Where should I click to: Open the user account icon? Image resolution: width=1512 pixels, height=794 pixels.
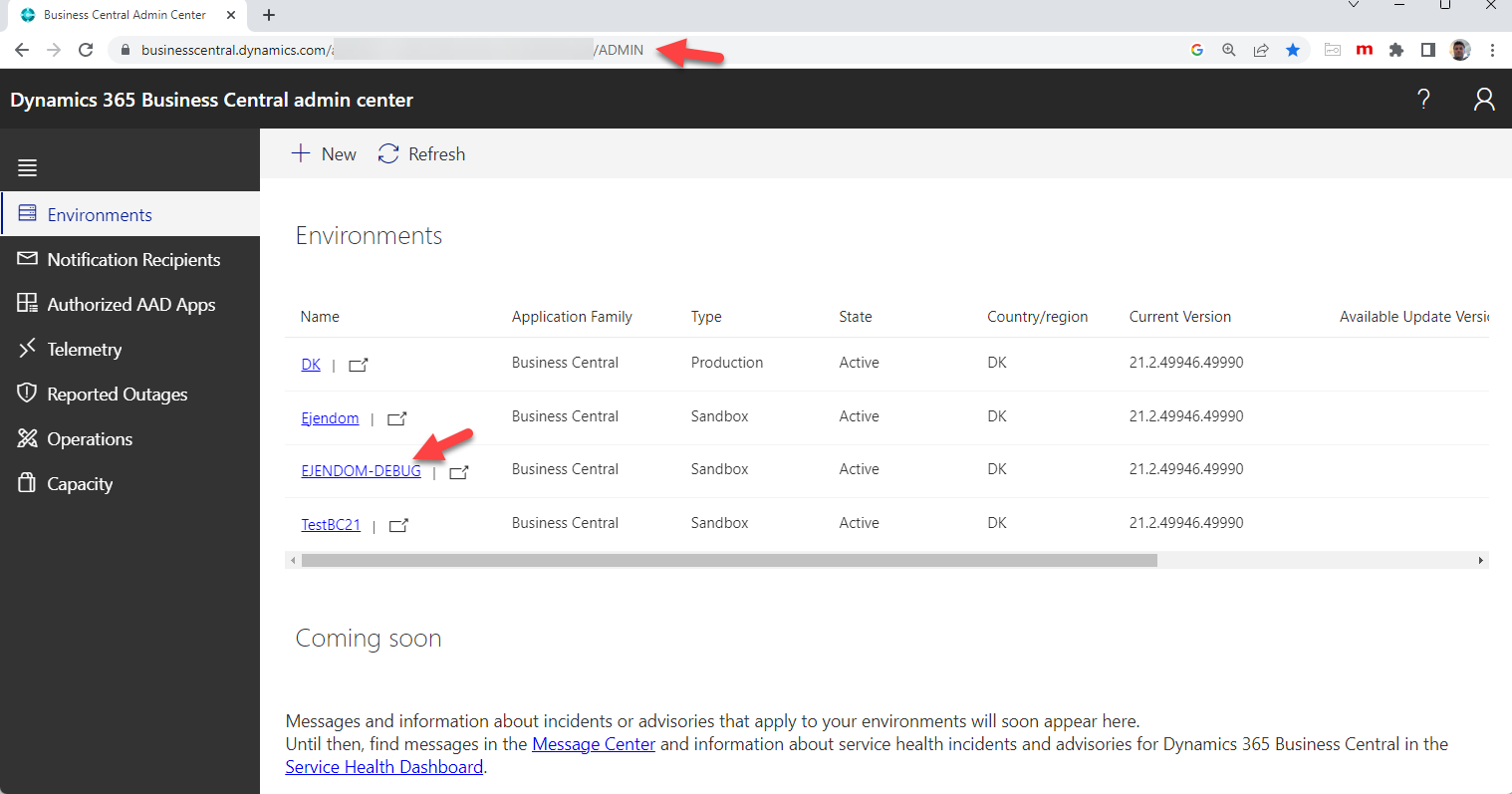pyautogui.click(x=1484, y=99)
